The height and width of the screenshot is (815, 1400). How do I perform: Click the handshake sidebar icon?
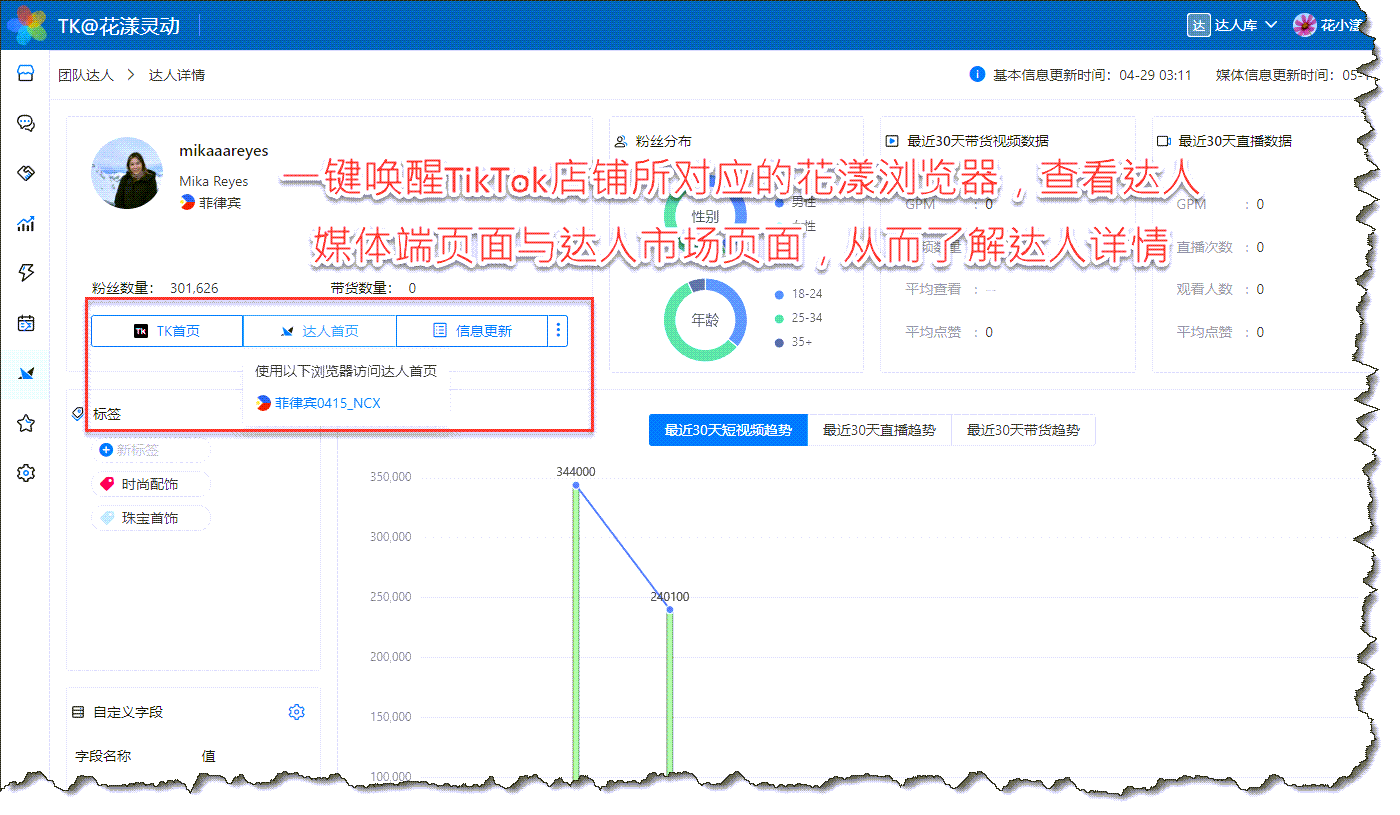[26, 174]
